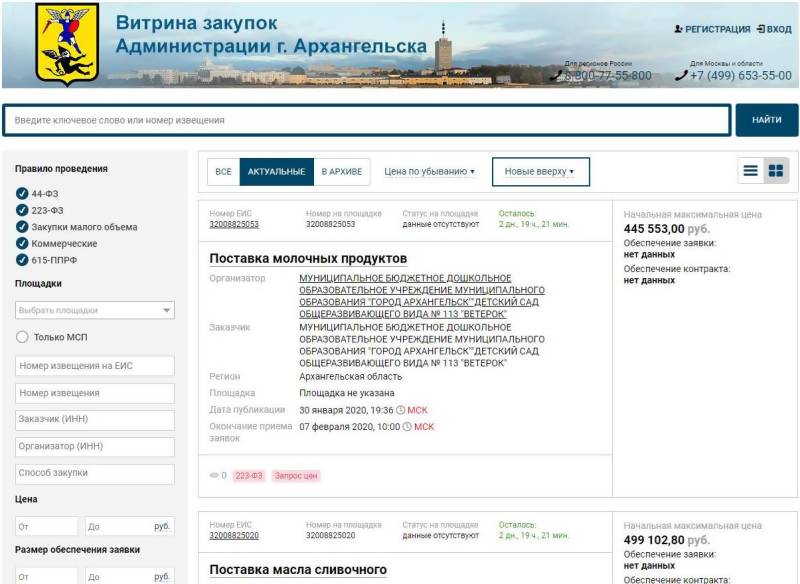The height and width of the screenshot is (584, 800).
Task: Expand the Цена по убыванию sort dropdown
Action: (430, 172)
